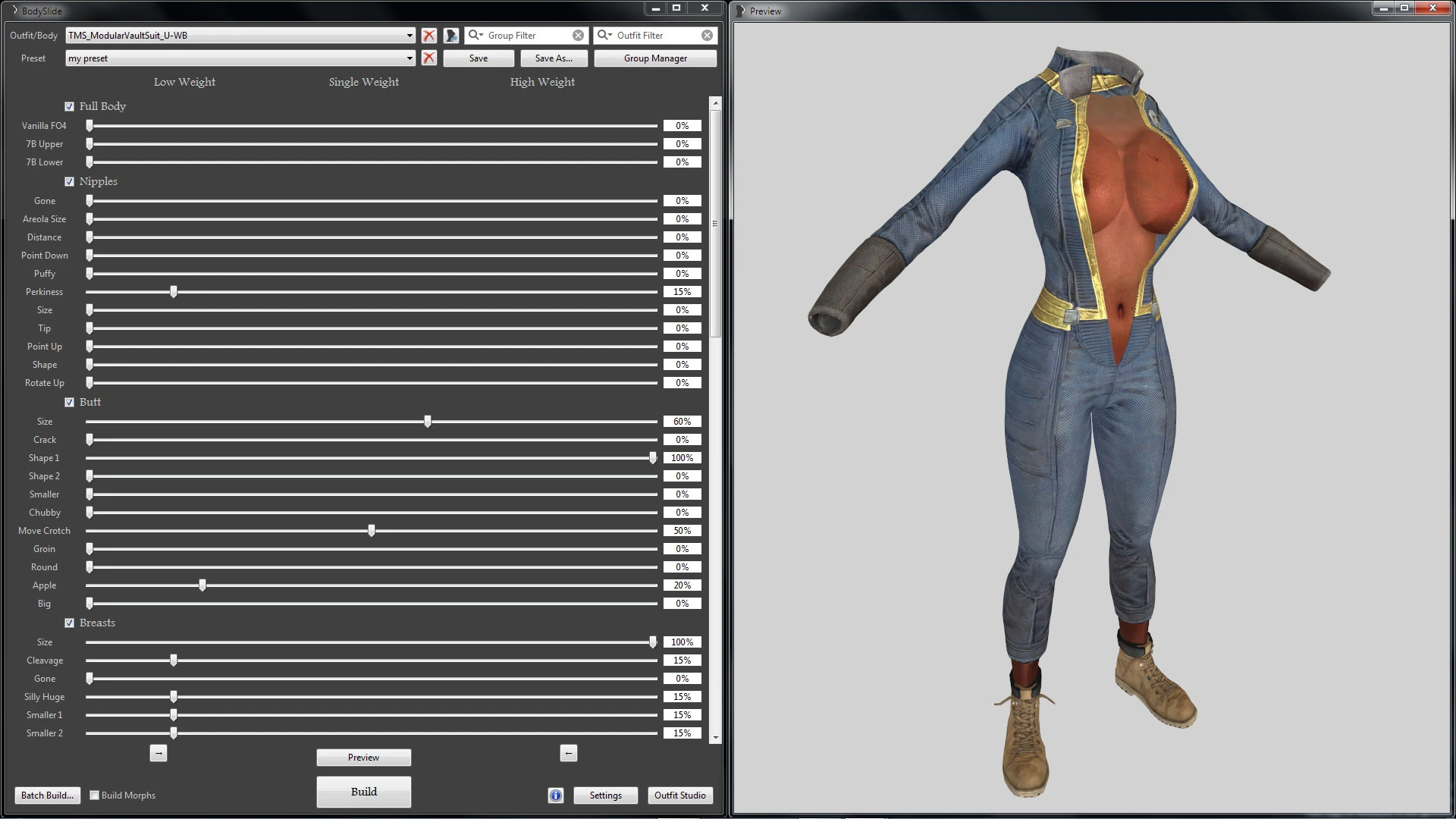Click the Rotate Up slider label
The image size is (1456, 819).
(x=45, y=383)
